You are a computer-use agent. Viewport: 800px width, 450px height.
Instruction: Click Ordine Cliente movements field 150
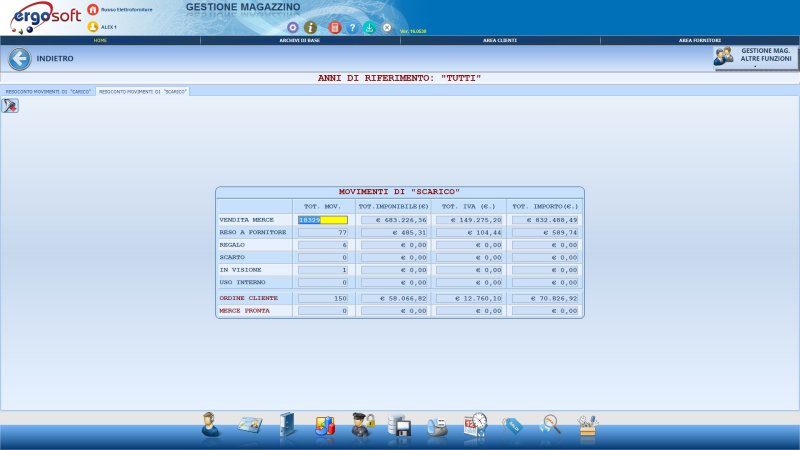[323, 298]
